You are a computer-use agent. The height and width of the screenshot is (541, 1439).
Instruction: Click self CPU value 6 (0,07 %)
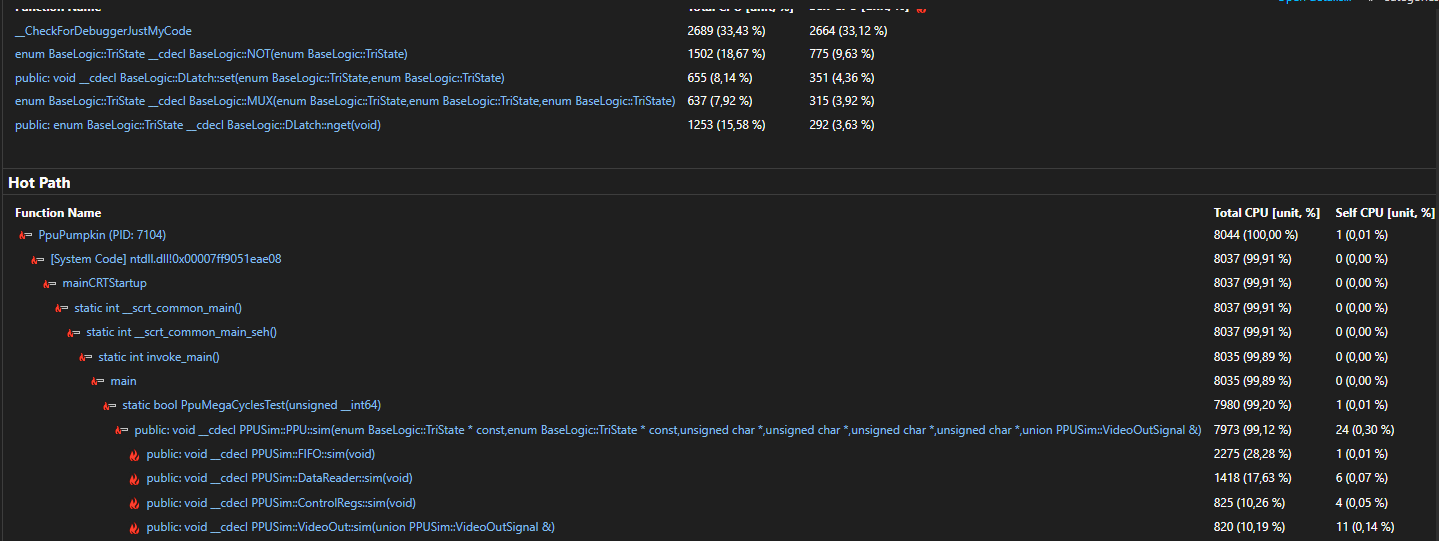(x=1362, y=479)
